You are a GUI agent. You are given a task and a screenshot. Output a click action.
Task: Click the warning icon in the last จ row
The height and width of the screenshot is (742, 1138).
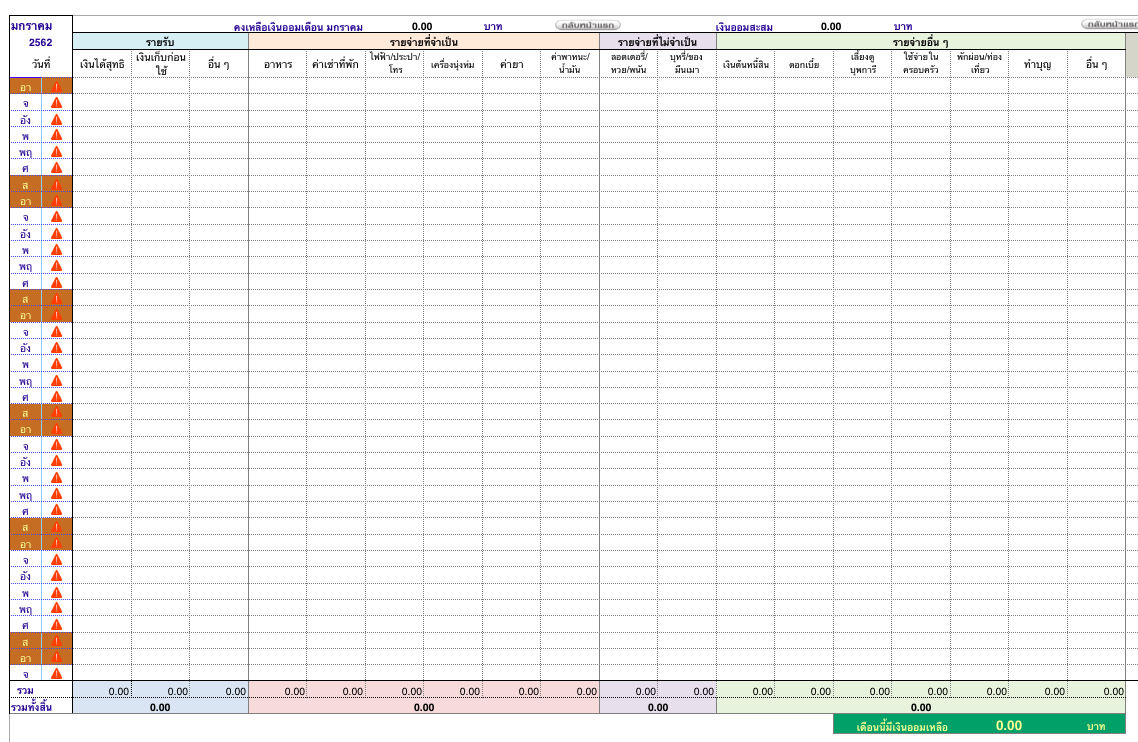[x=57, y=674]
